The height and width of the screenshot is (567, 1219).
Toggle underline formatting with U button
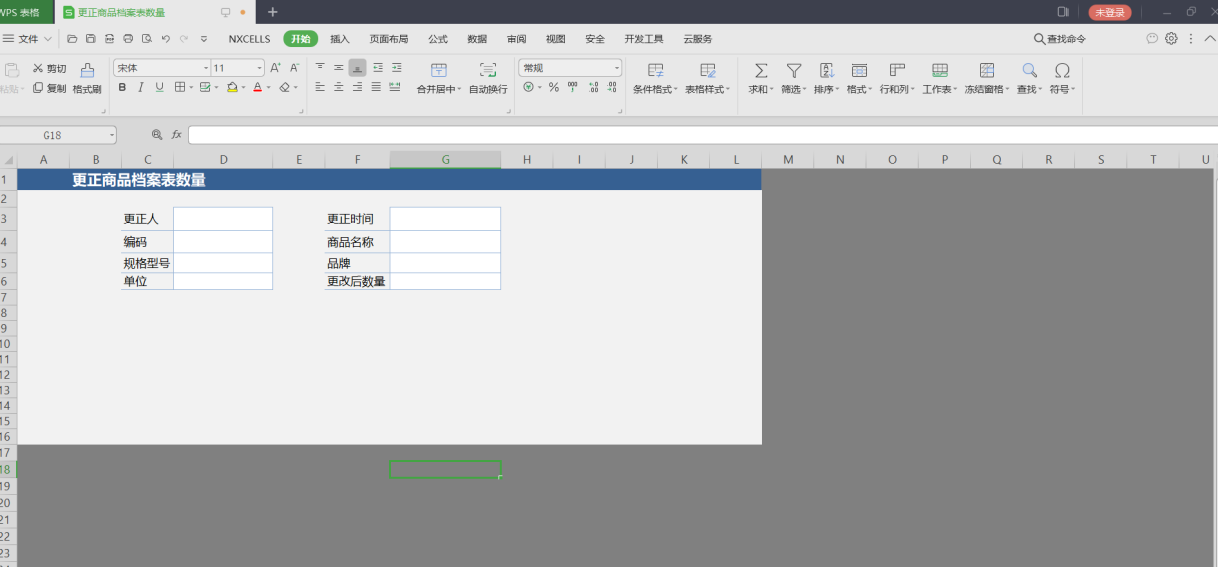159,88
